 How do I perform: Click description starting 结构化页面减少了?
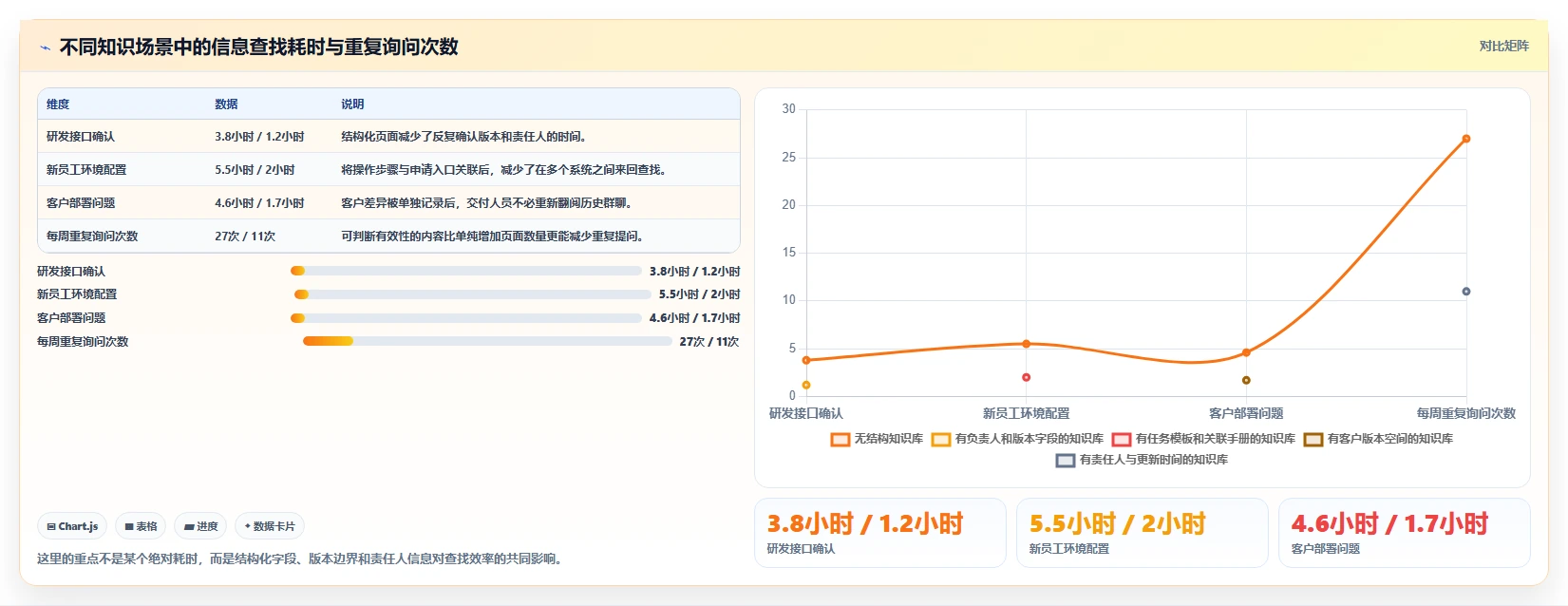point(463,137)
